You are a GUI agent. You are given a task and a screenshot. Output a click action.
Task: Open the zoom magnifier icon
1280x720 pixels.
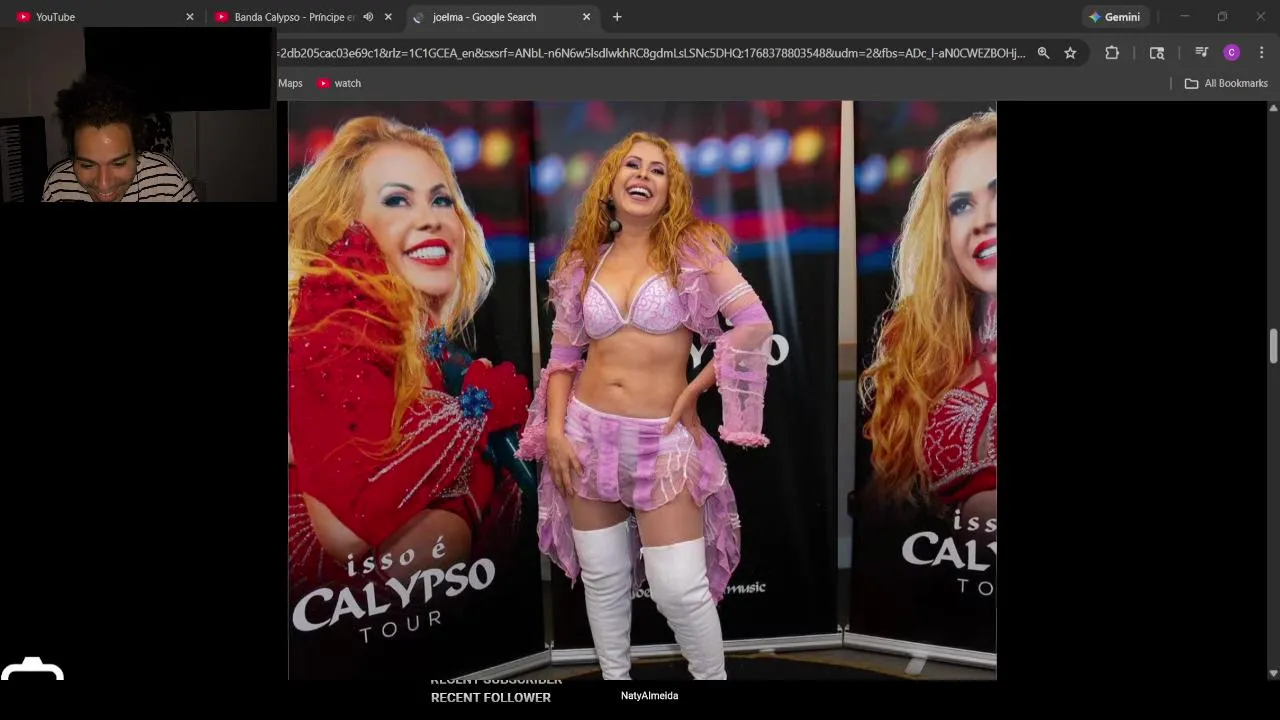(x=1043, y=53)
